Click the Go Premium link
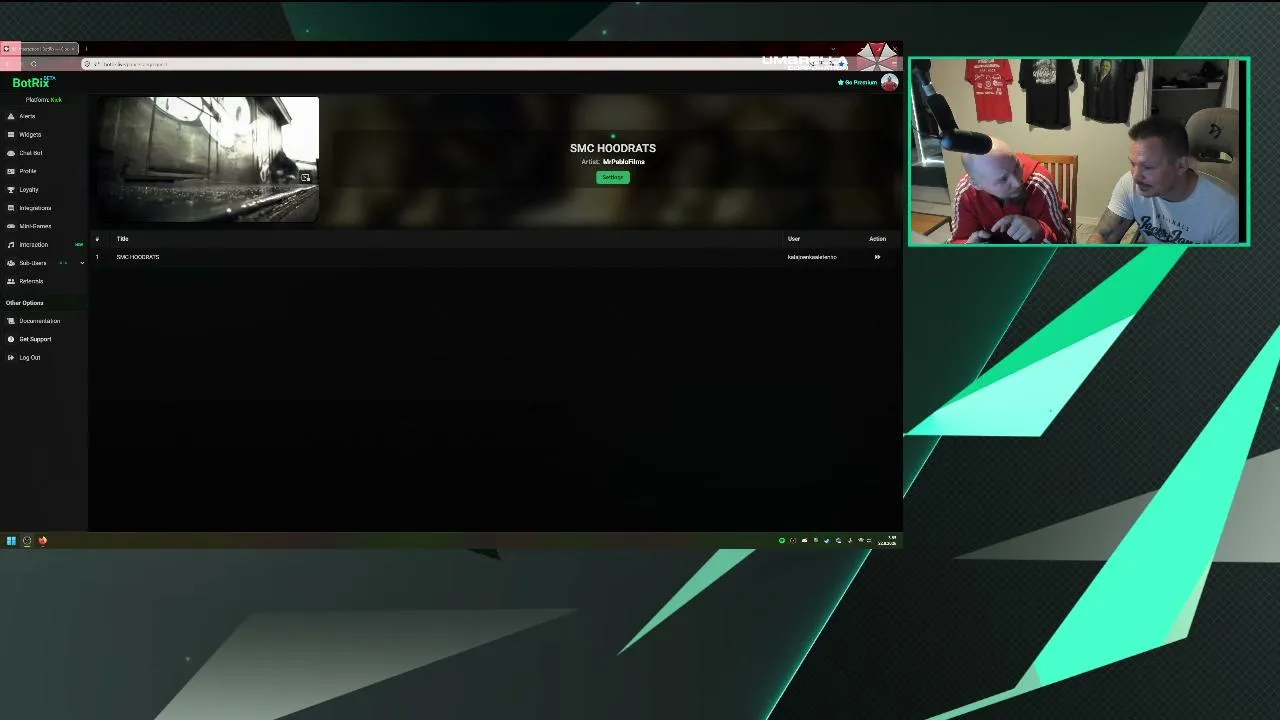The width and height of the screenshot is (1280, 720). 858,83
